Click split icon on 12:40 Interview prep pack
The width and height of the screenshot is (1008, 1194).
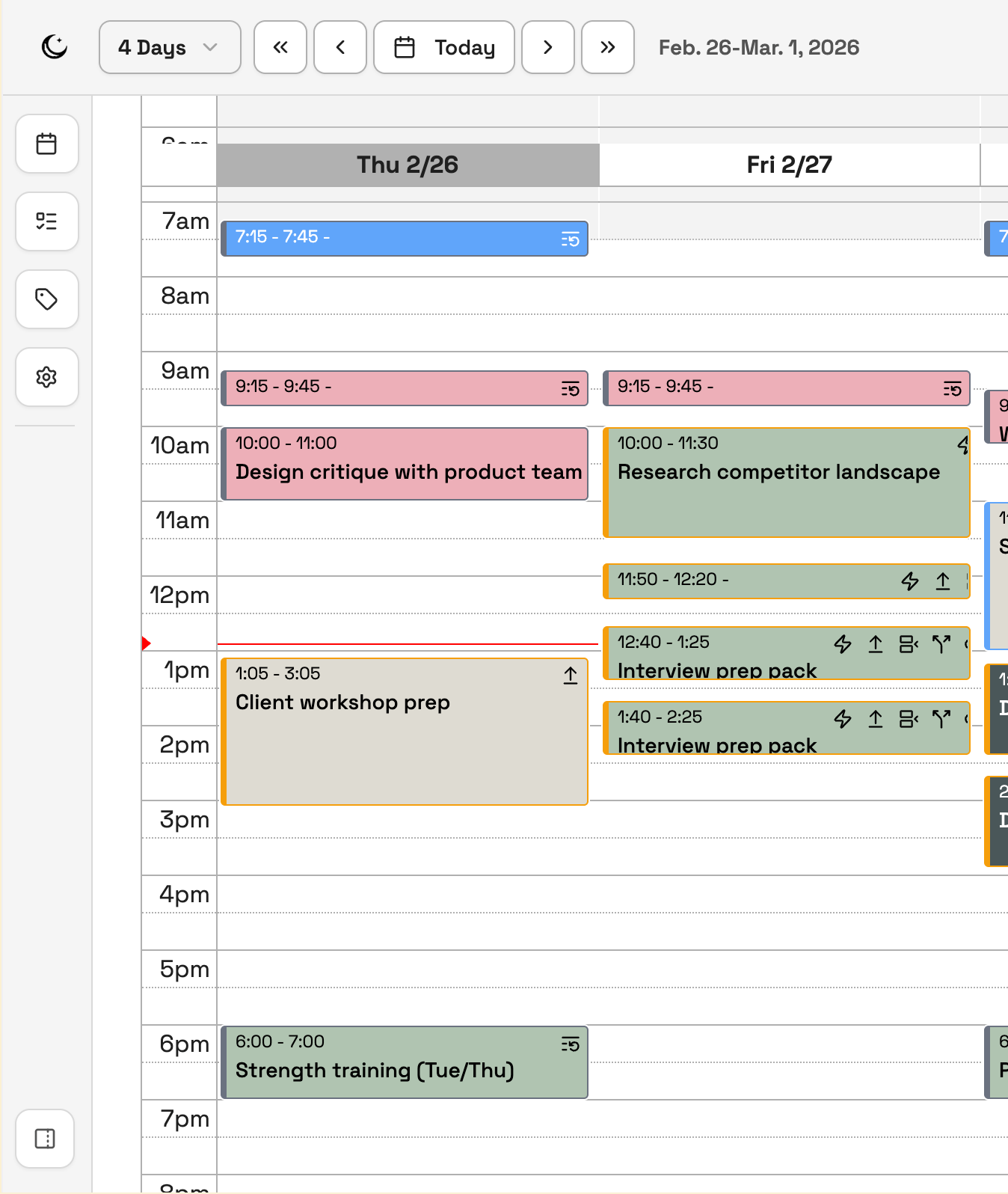(x=941, y=644)
